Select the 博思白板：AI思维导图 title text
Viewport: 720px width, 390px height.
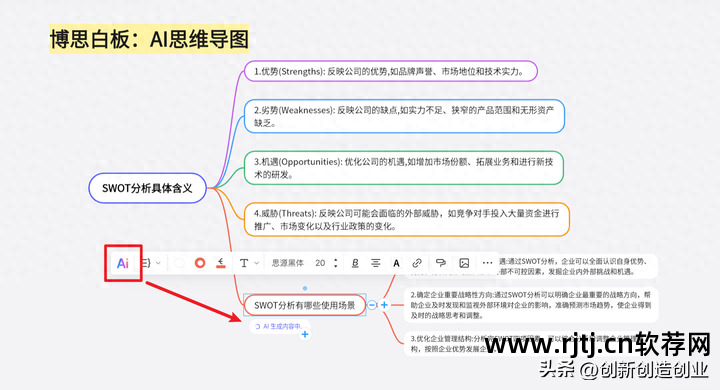click(149, 39)
